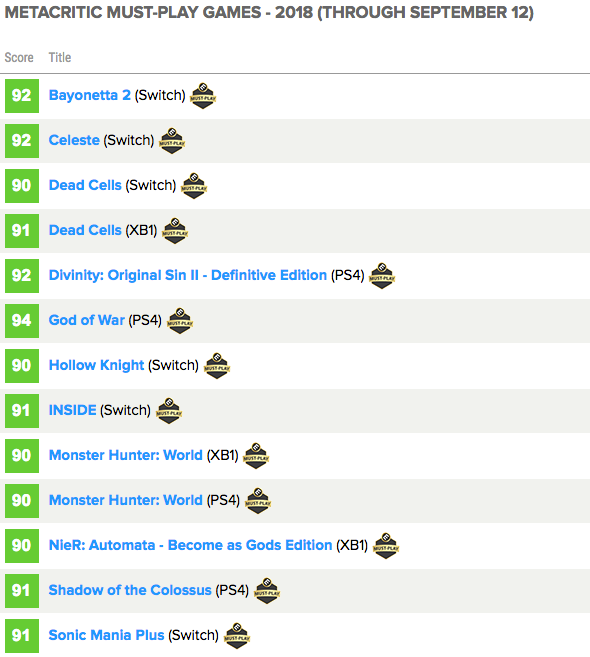Viewport: 590px width, 657px height.
Task: Click the Metacritic Must-Play Games 2018 heading
Action: [x=269, y=13]
